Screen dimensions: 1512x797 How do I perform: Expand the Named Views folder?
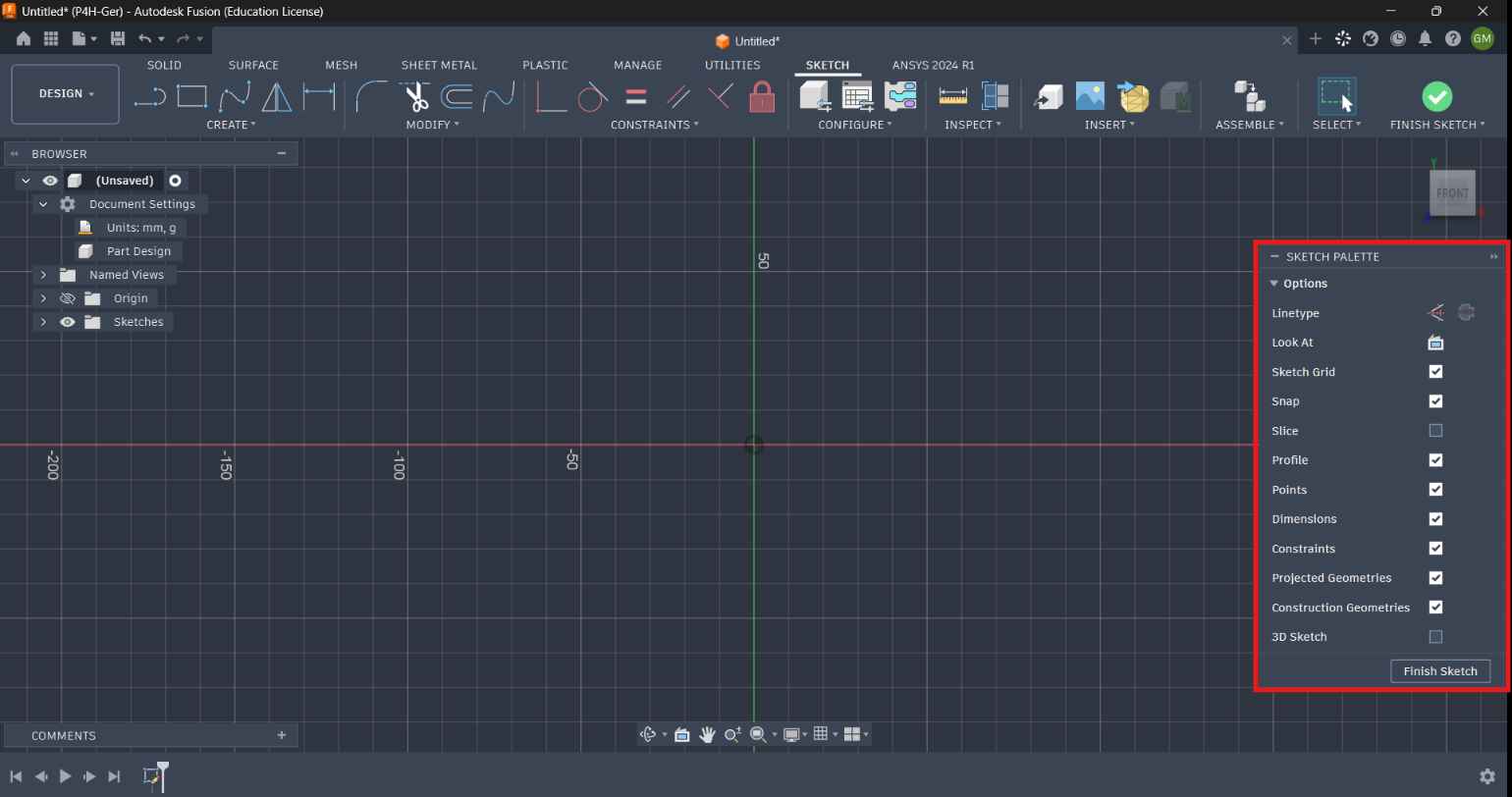[43, 275]
